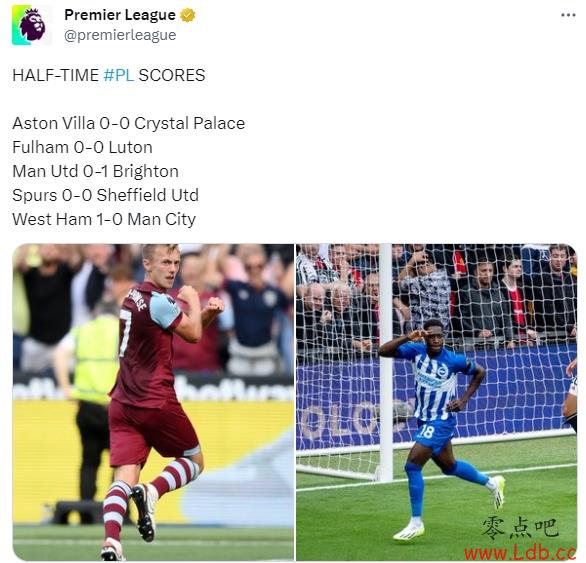
Task: Click the www.Ldb.cc watermark URL
Action: click(x=520, y=553)
